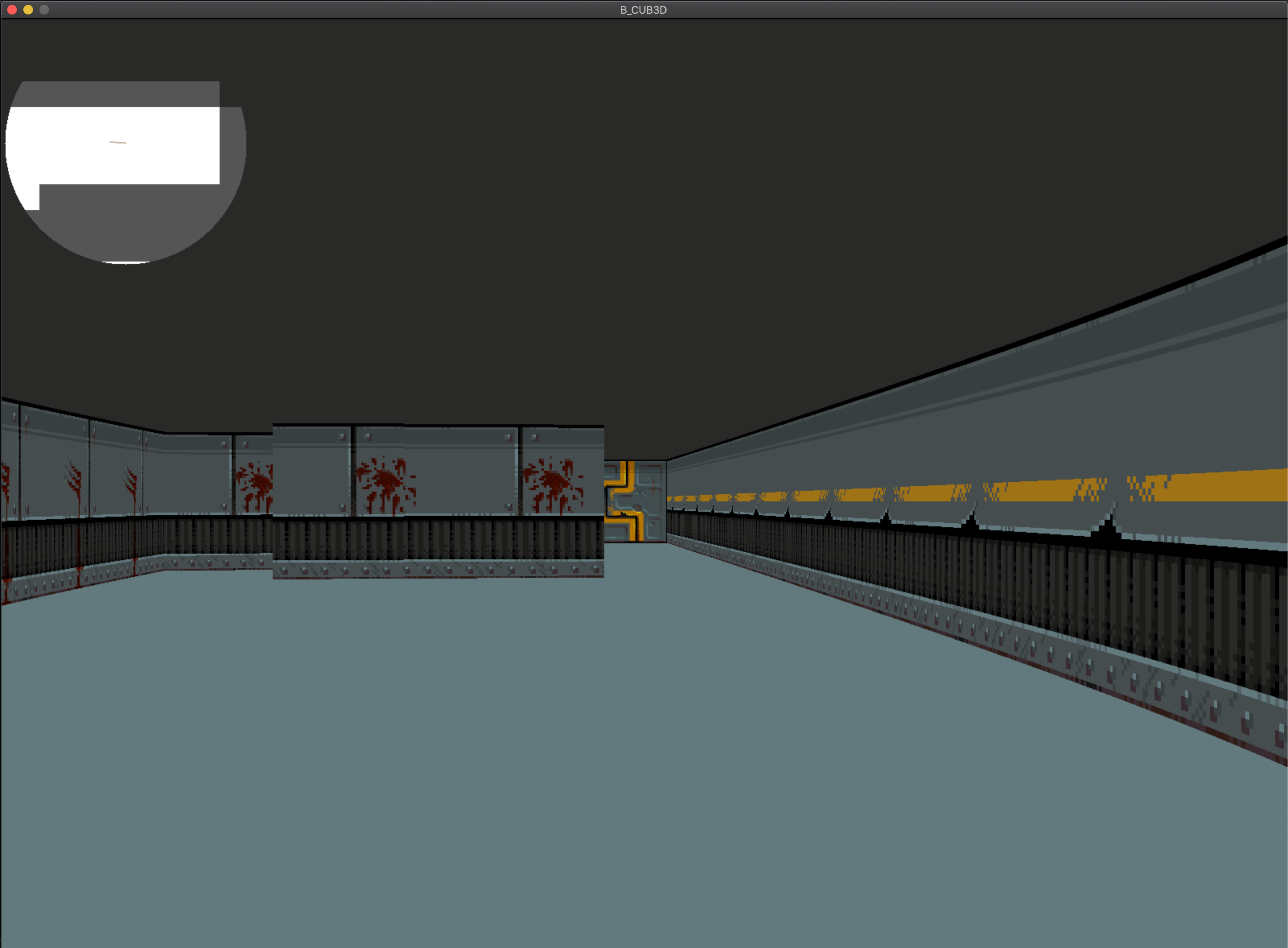Minimize window with the yellow button
This screenshot has height=948, width=1288.
[x=28, y=10]
